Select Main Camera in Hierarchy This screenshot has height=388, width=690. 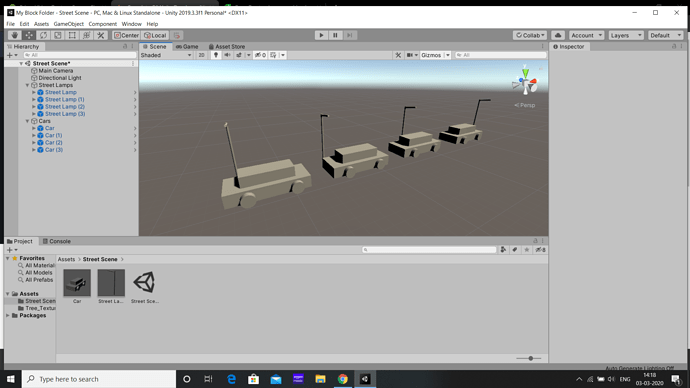(x=55, y=70)
